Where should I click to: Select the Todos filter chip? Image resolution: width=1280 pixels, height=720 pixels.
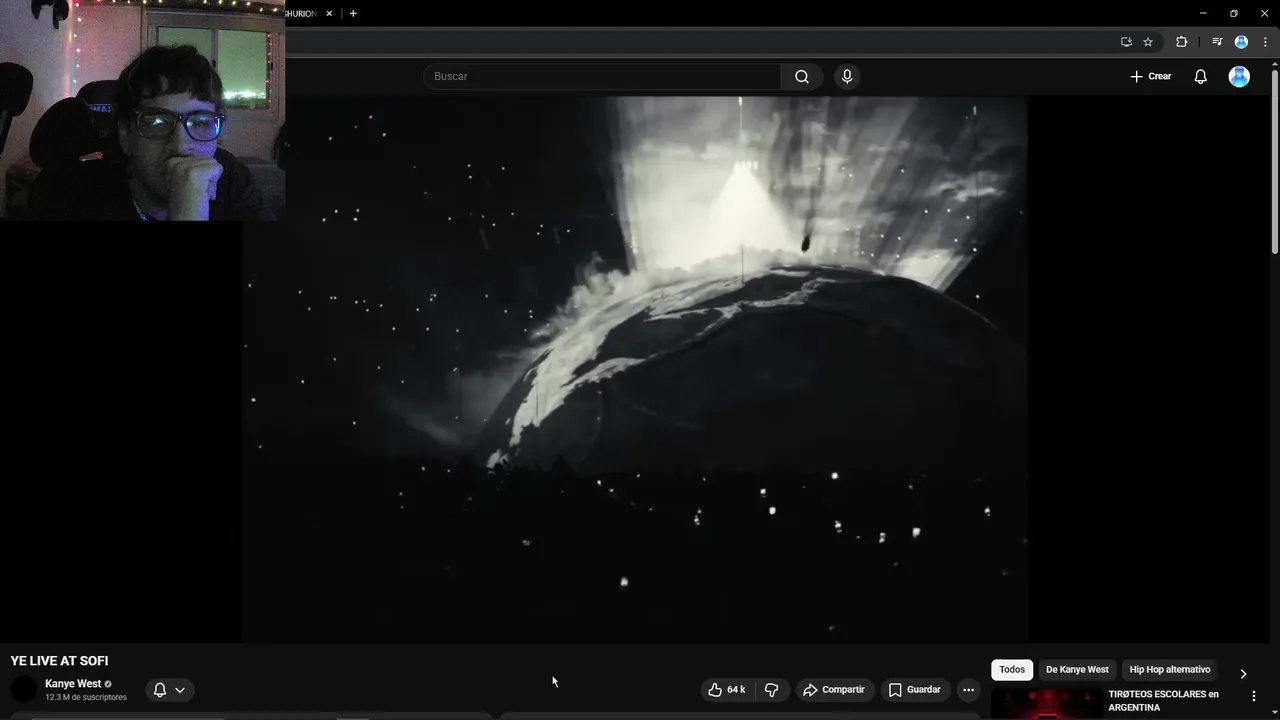tap(1012, 670)
